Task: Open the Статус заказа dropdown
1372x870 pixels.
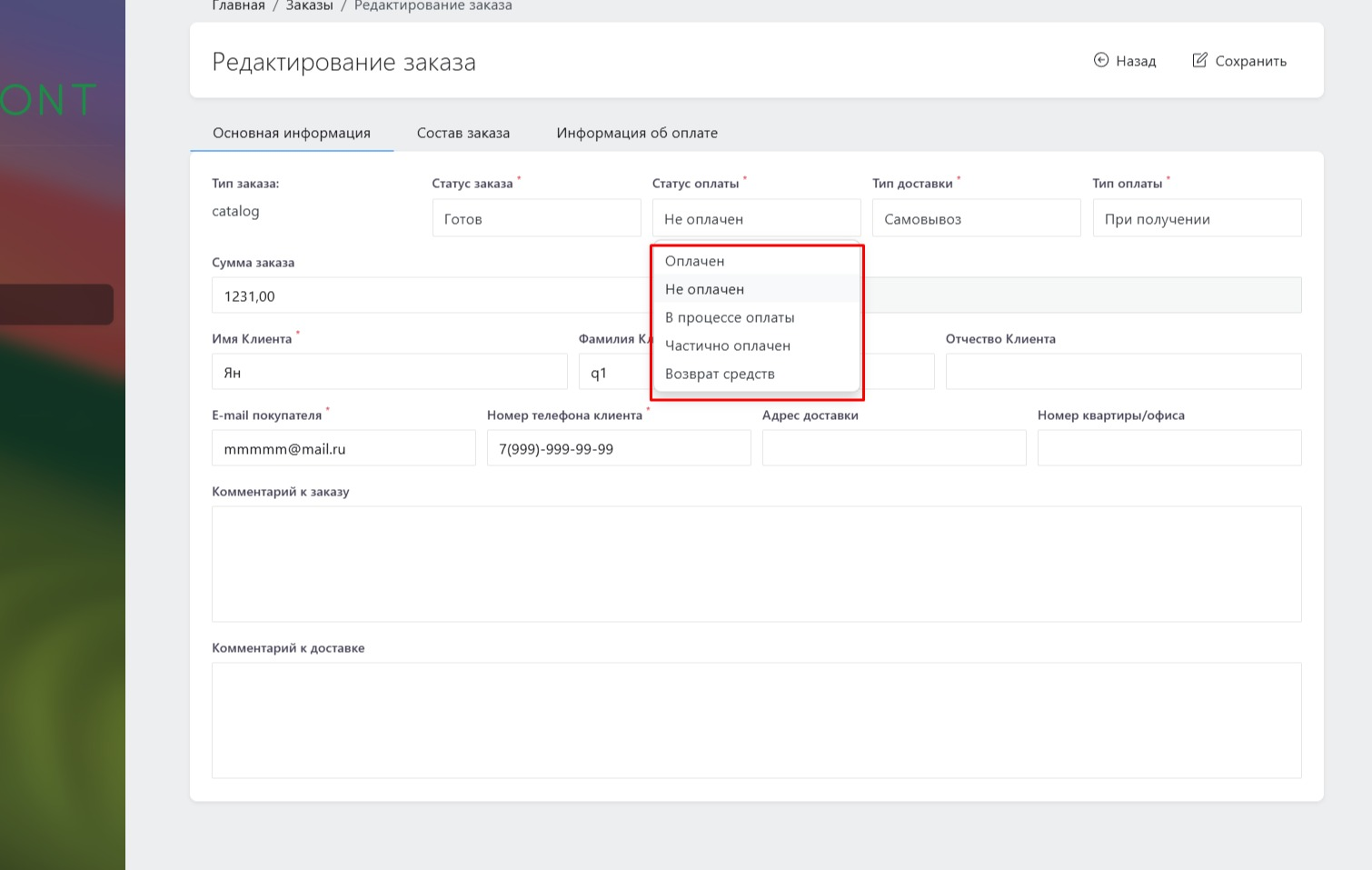Action: 536,218
